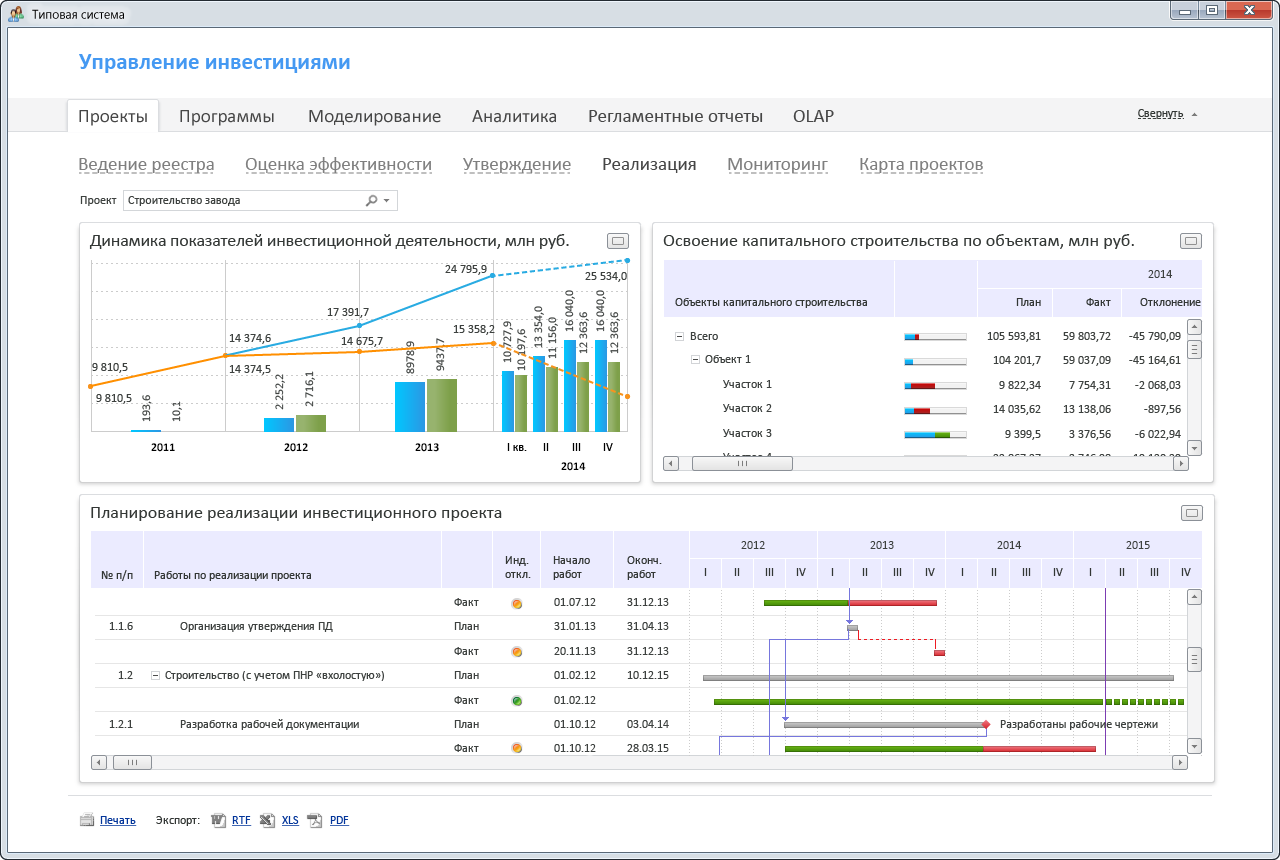Click the red milestone diamond Разработаны рабочие чертежи

point(986,724)
